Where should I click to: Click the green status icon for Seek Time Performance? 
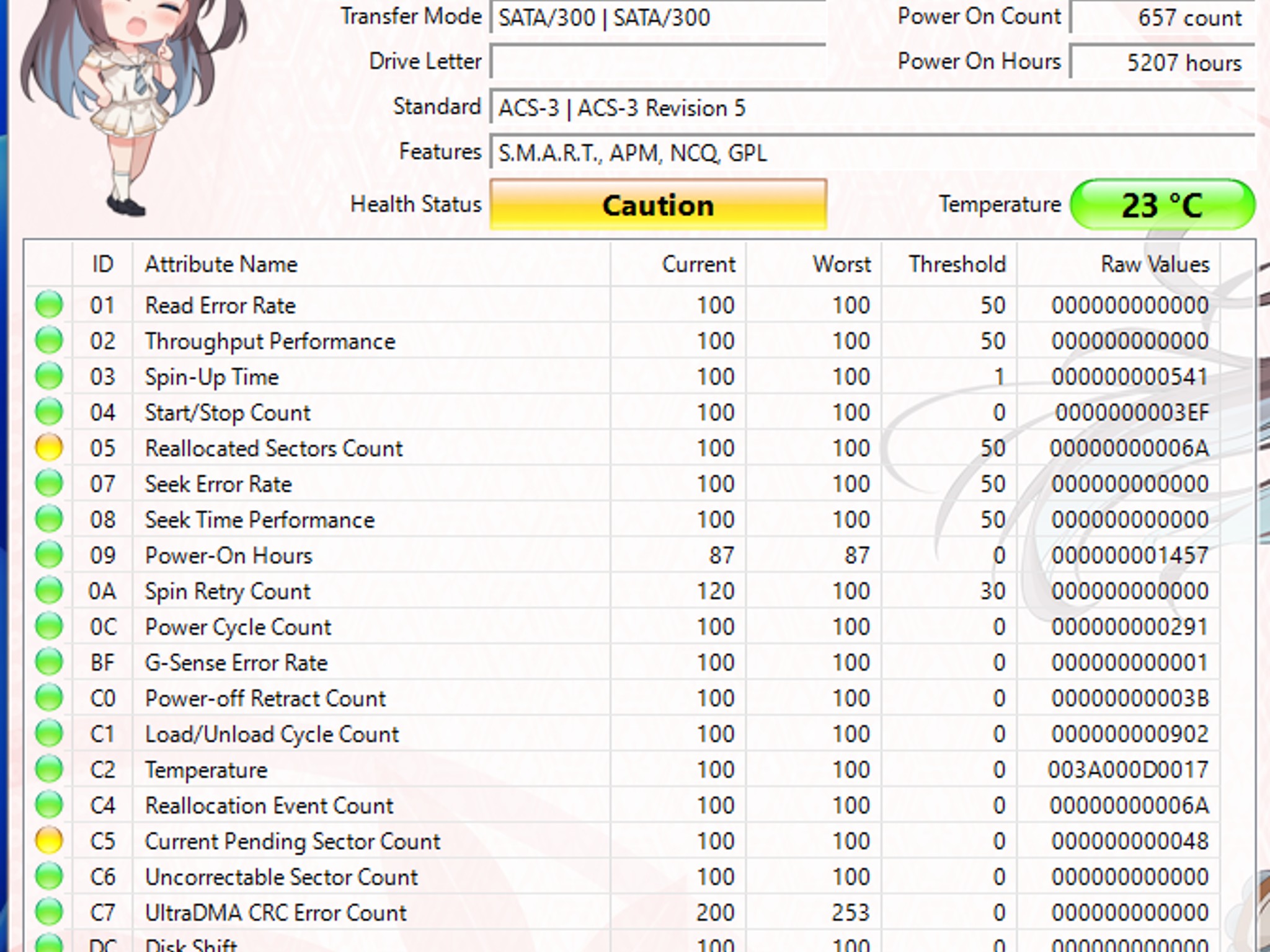[49, 519]
